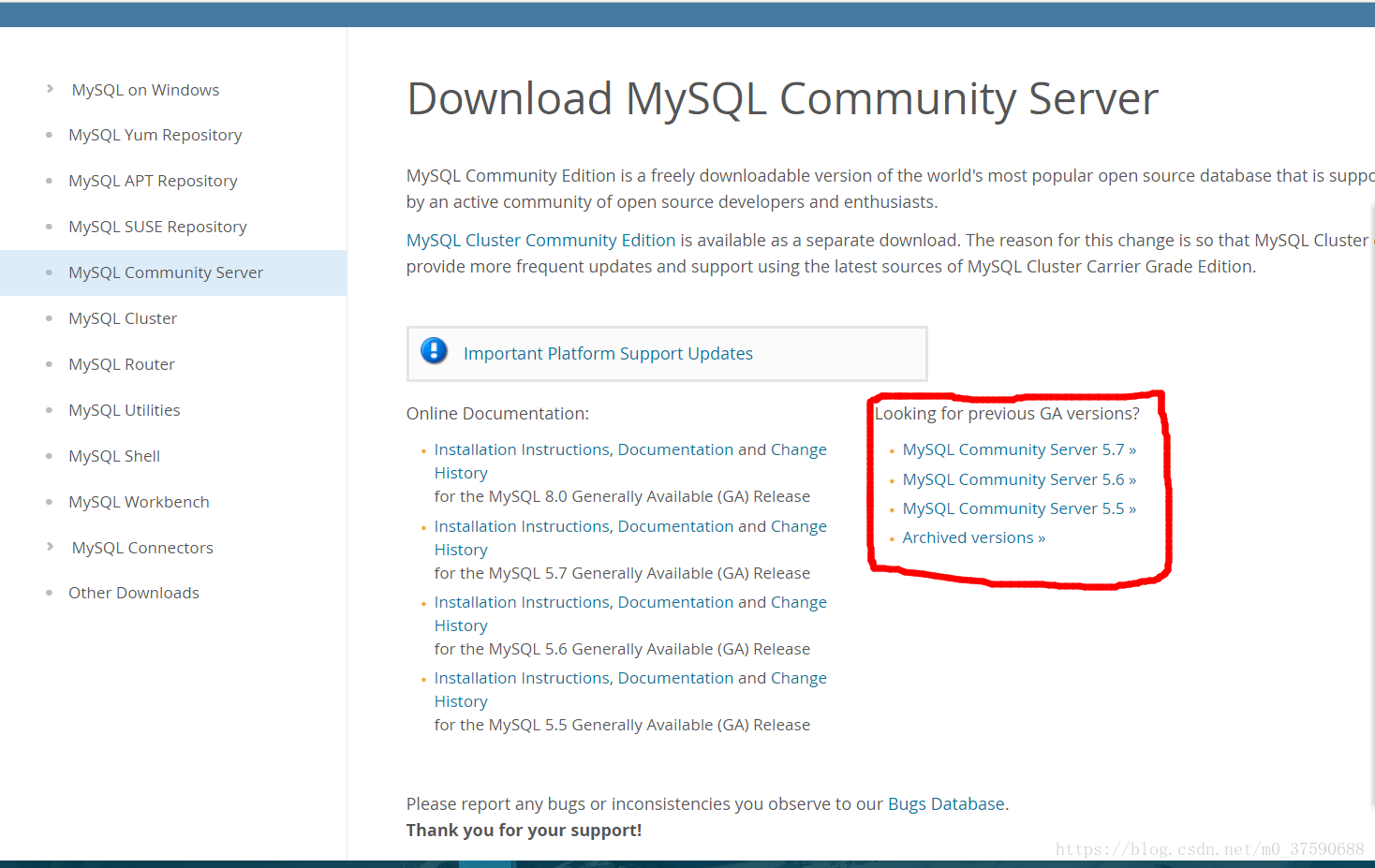Click Looking for previous GA versions text
The width and height of the screenshot is (1375, 868).
pyautogui.click(x=1007, y=414)
